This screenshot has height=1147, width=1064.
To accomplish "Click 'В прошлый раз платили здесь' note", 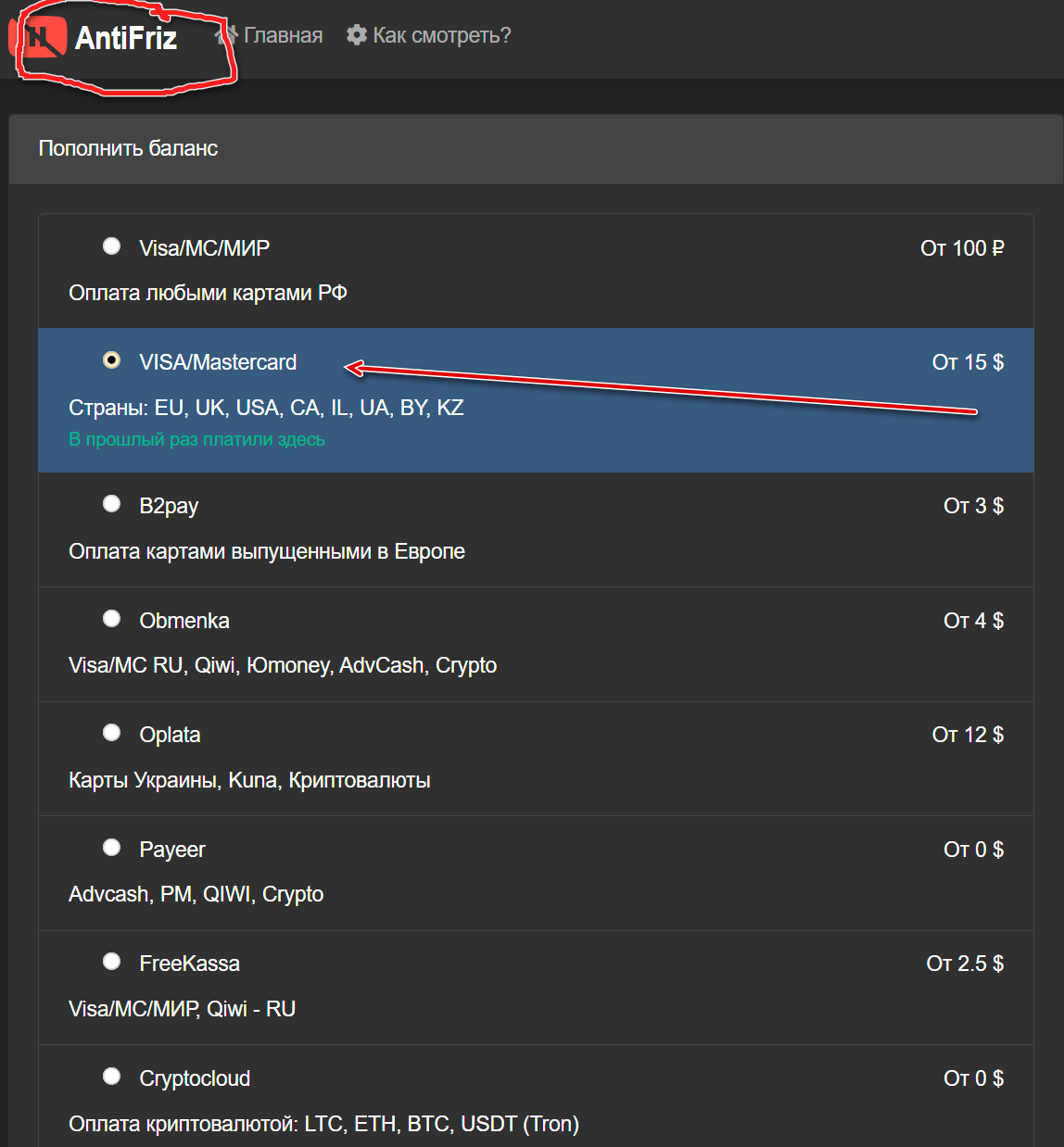I will [196, 439].
